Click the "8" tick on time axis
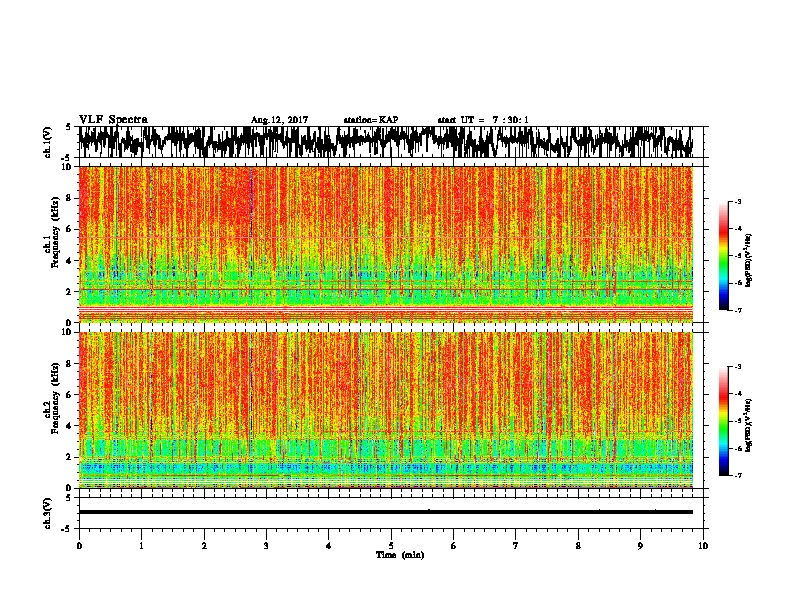 tap(578, 546)
